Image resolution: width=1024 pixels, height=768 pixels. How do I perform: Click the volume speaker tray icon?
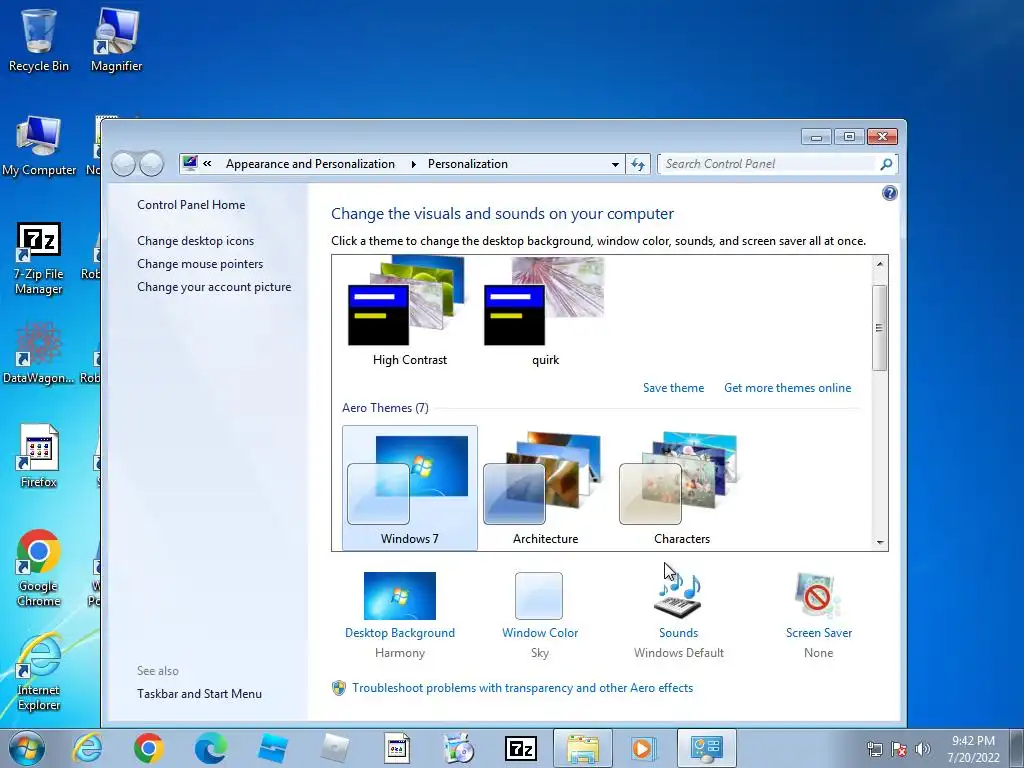pos(922,749)
